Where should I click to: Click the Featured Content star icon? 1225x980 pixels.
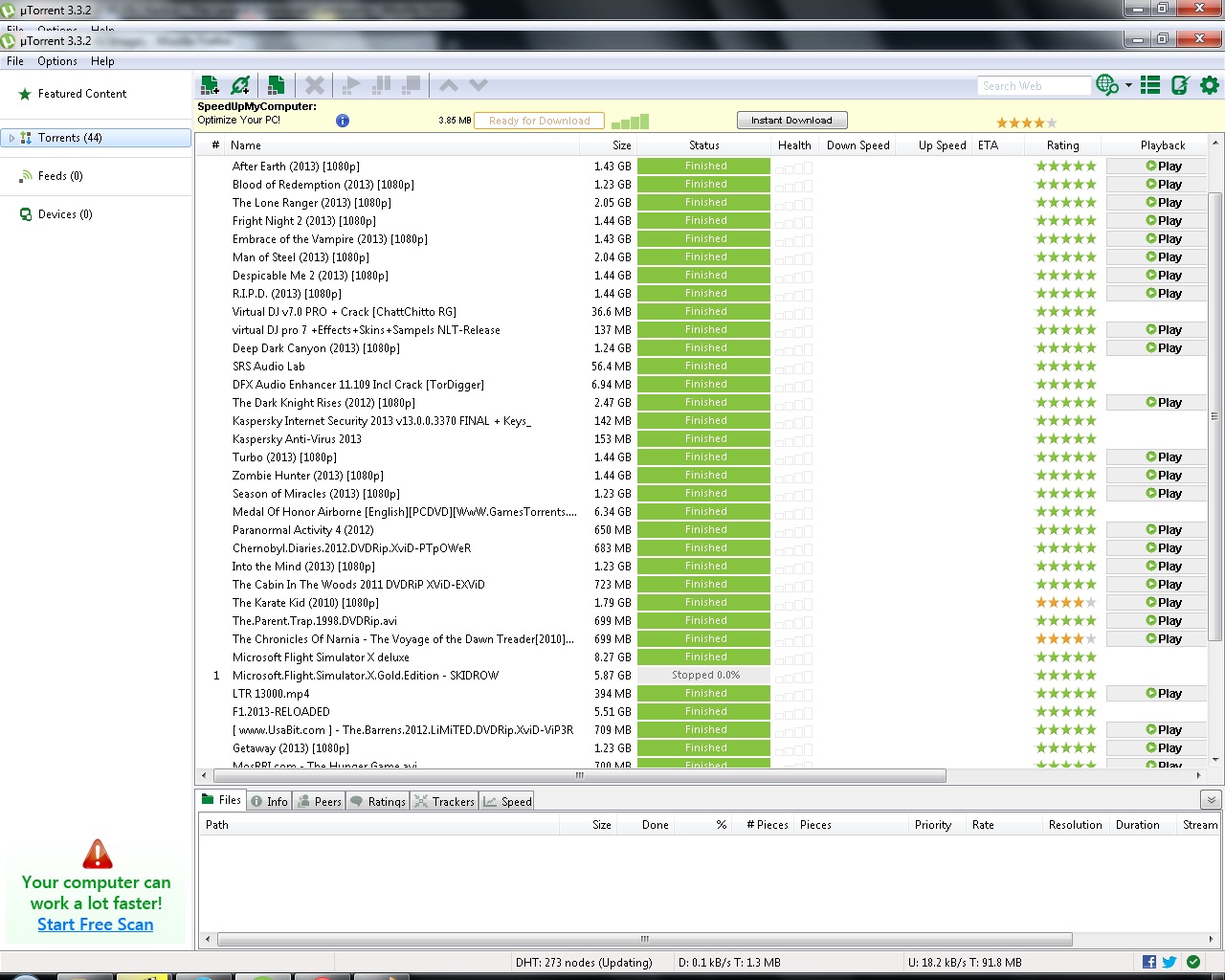point(25,94)
